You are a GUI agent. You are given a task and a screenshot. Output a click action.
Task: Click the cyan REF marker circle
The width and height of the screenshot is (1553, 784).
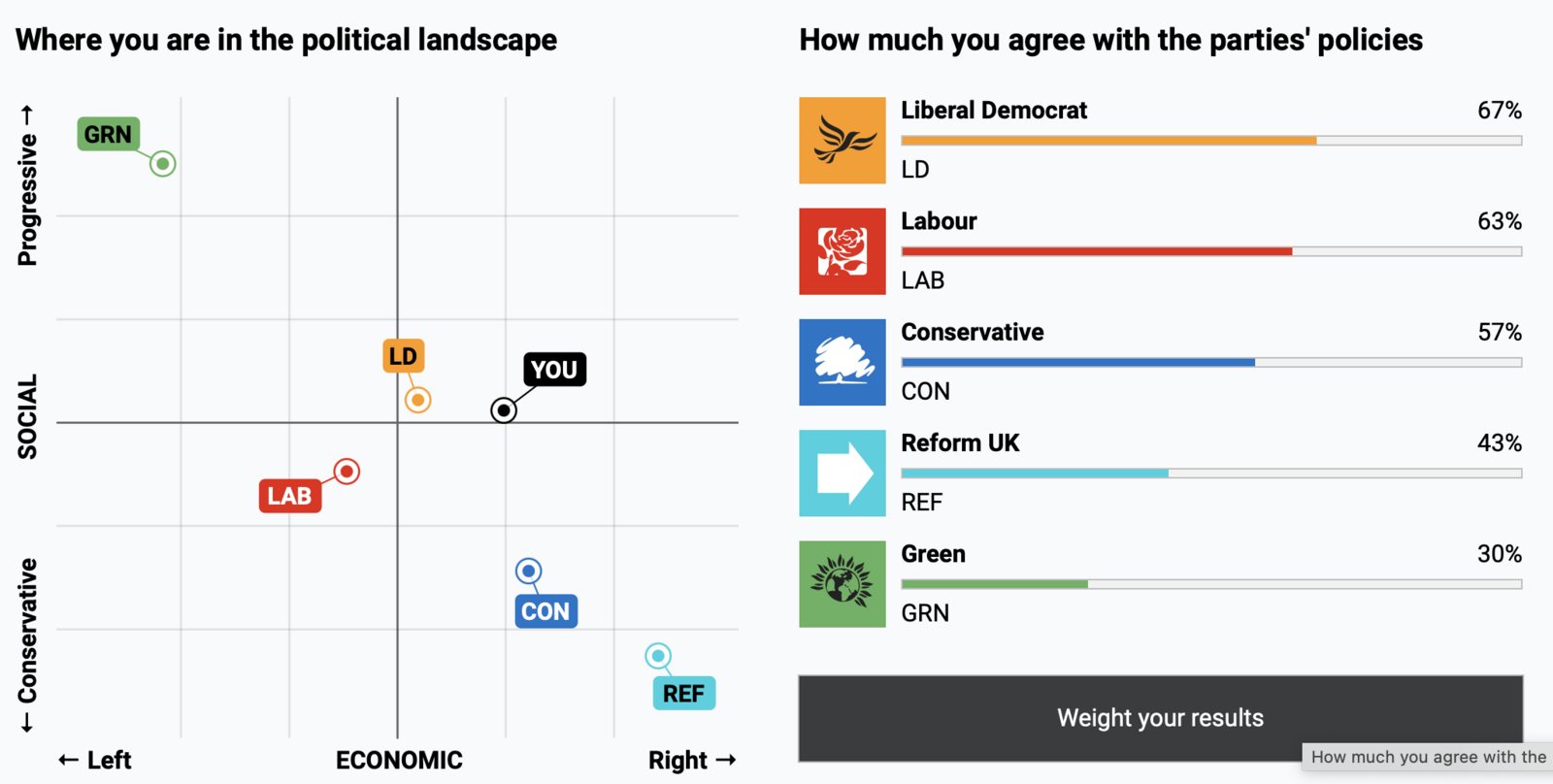click(x=658, y=656)
